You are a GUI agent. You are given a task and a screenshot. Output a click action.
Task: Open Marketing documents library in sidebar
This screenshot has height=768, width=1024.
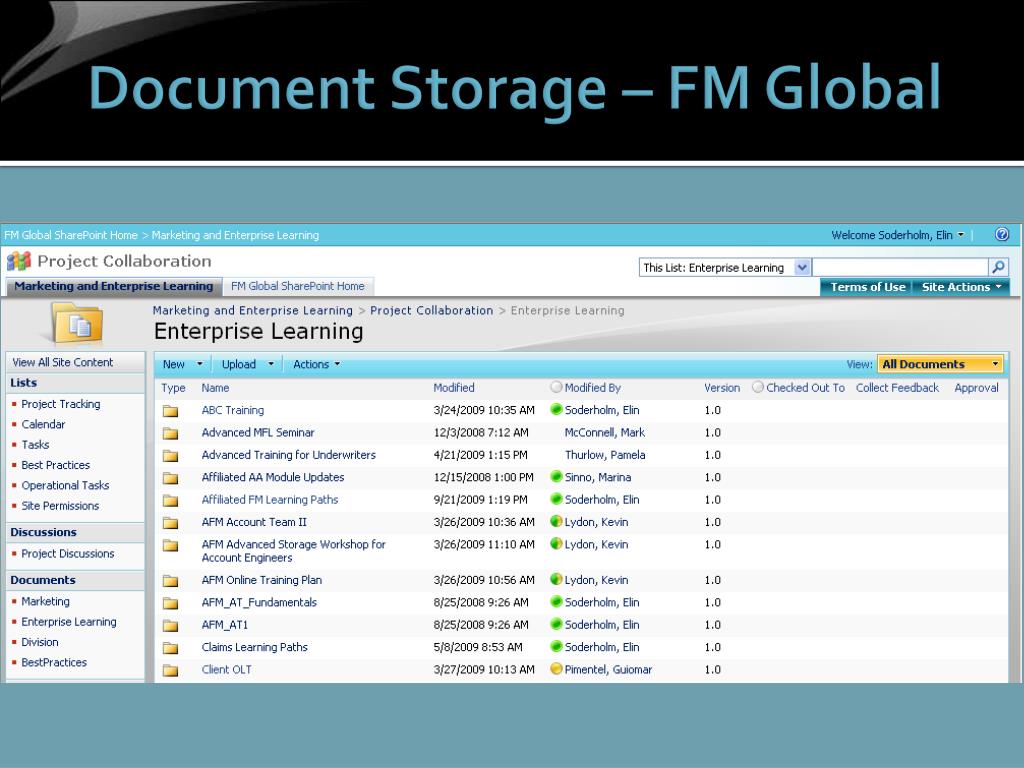[x=45, y=601]
